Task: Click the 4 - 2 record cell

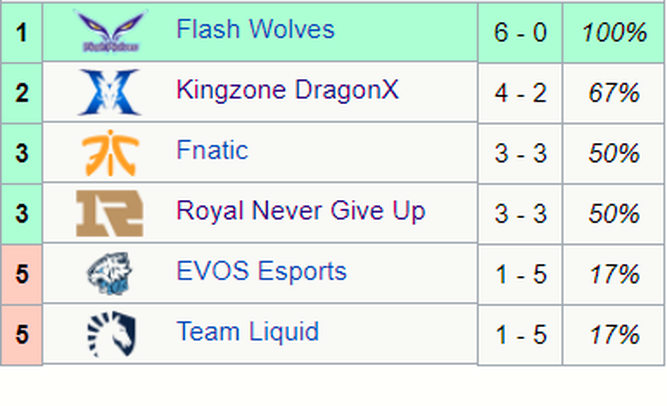Action: pos(520,93)
